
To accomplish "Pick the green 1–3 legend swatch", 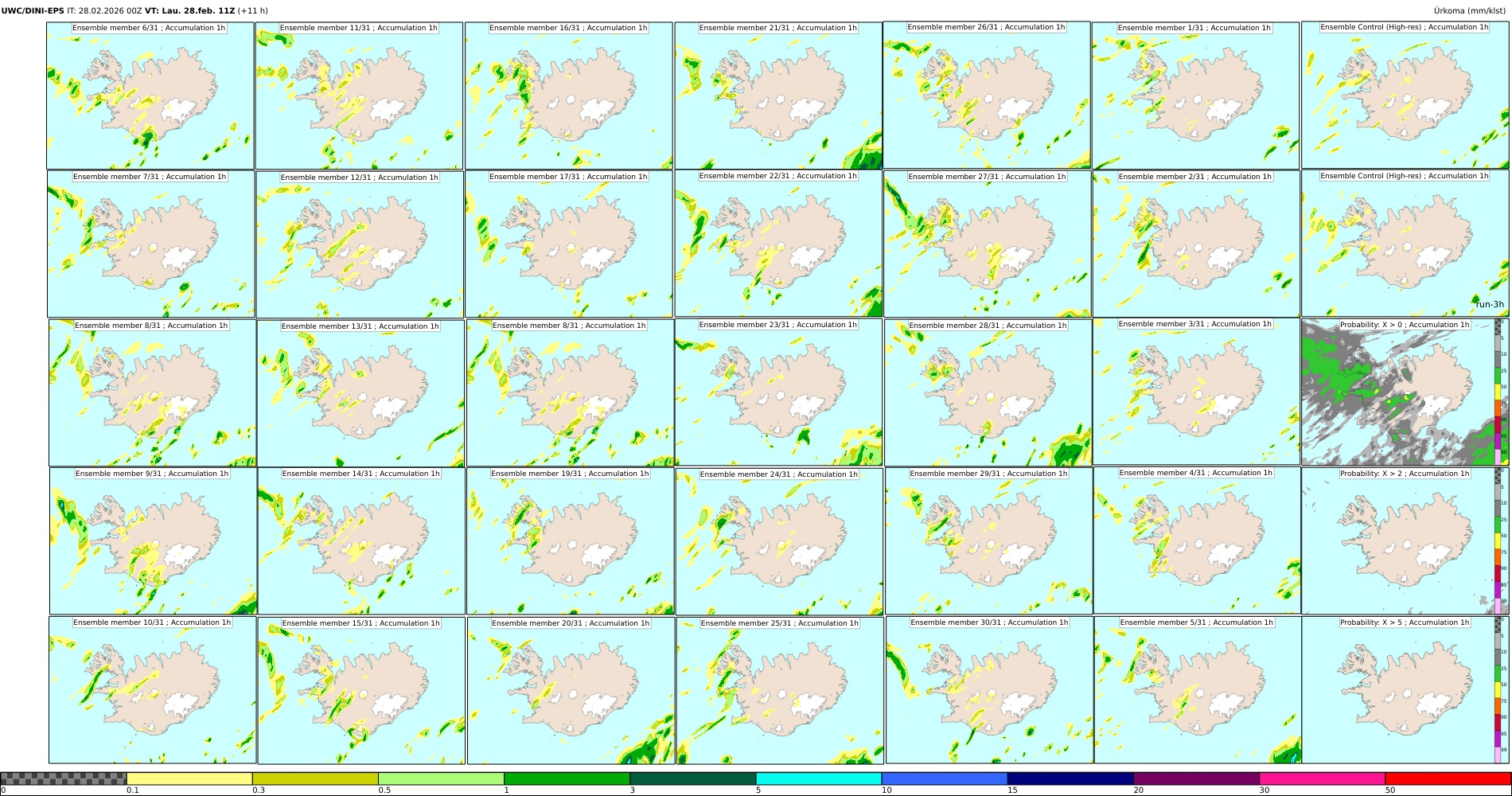I will tap(567, 778).
